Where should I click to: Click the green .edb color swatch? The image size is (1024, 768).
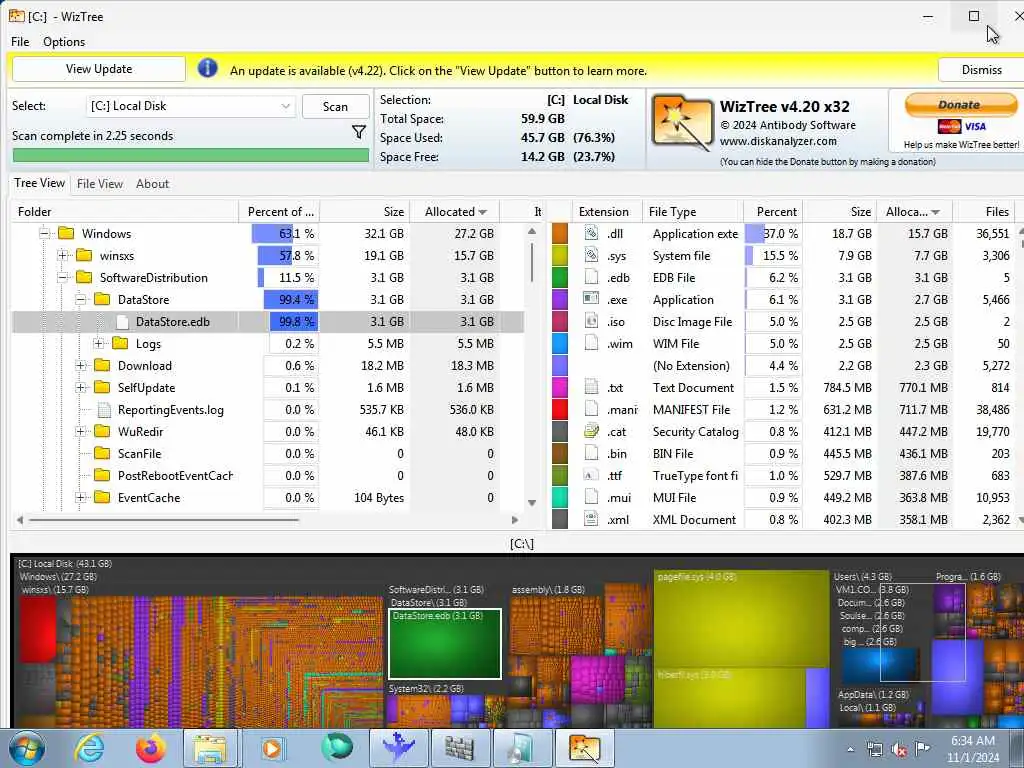[560, 278]
